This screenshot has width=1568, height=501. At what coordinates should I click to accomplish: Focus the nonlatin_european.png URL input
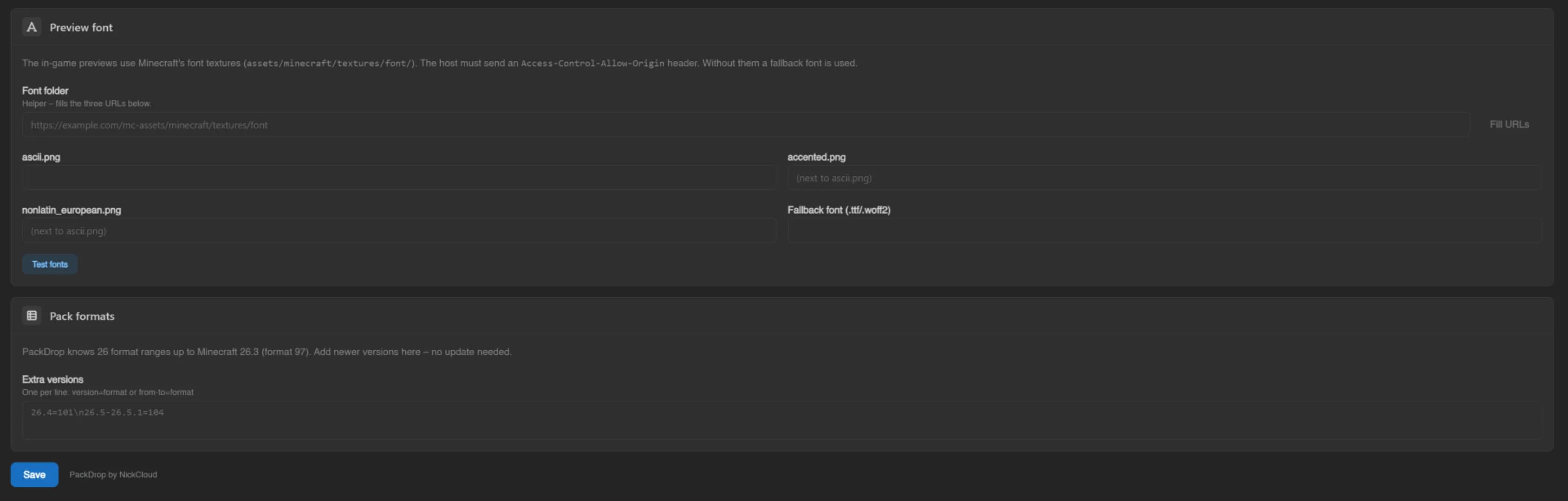pos(399,231)
